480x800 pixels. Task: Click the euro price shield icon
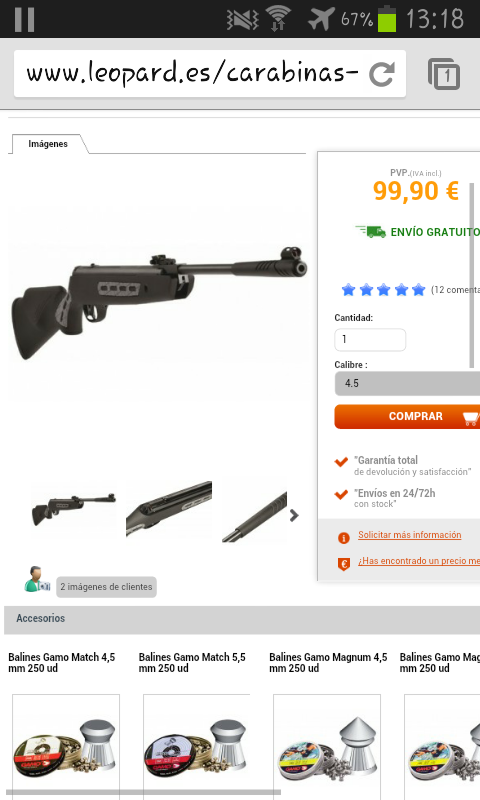(x=344, y=564)
